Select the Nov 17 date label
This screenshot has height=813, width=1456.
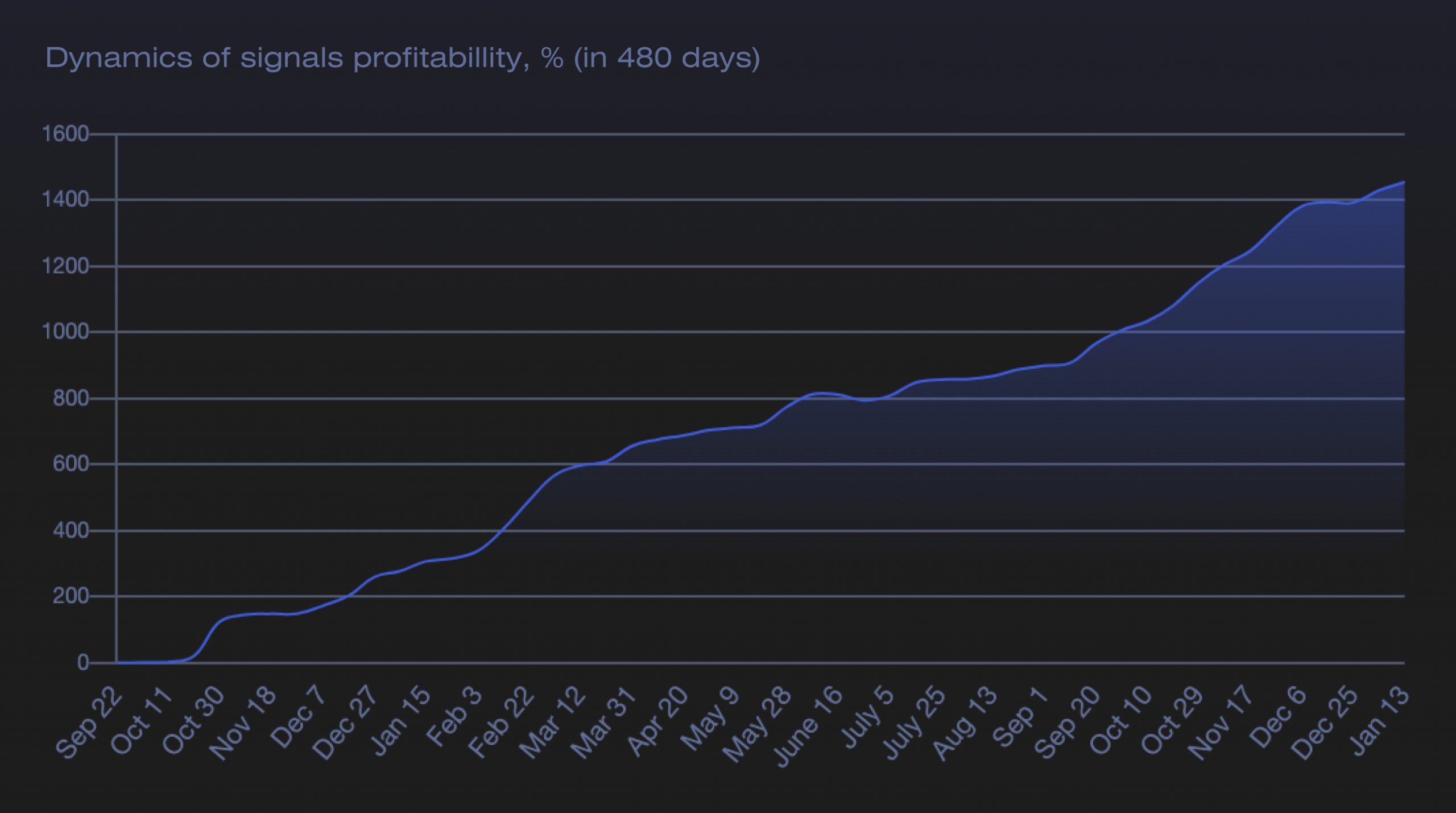pos(1221,723)
